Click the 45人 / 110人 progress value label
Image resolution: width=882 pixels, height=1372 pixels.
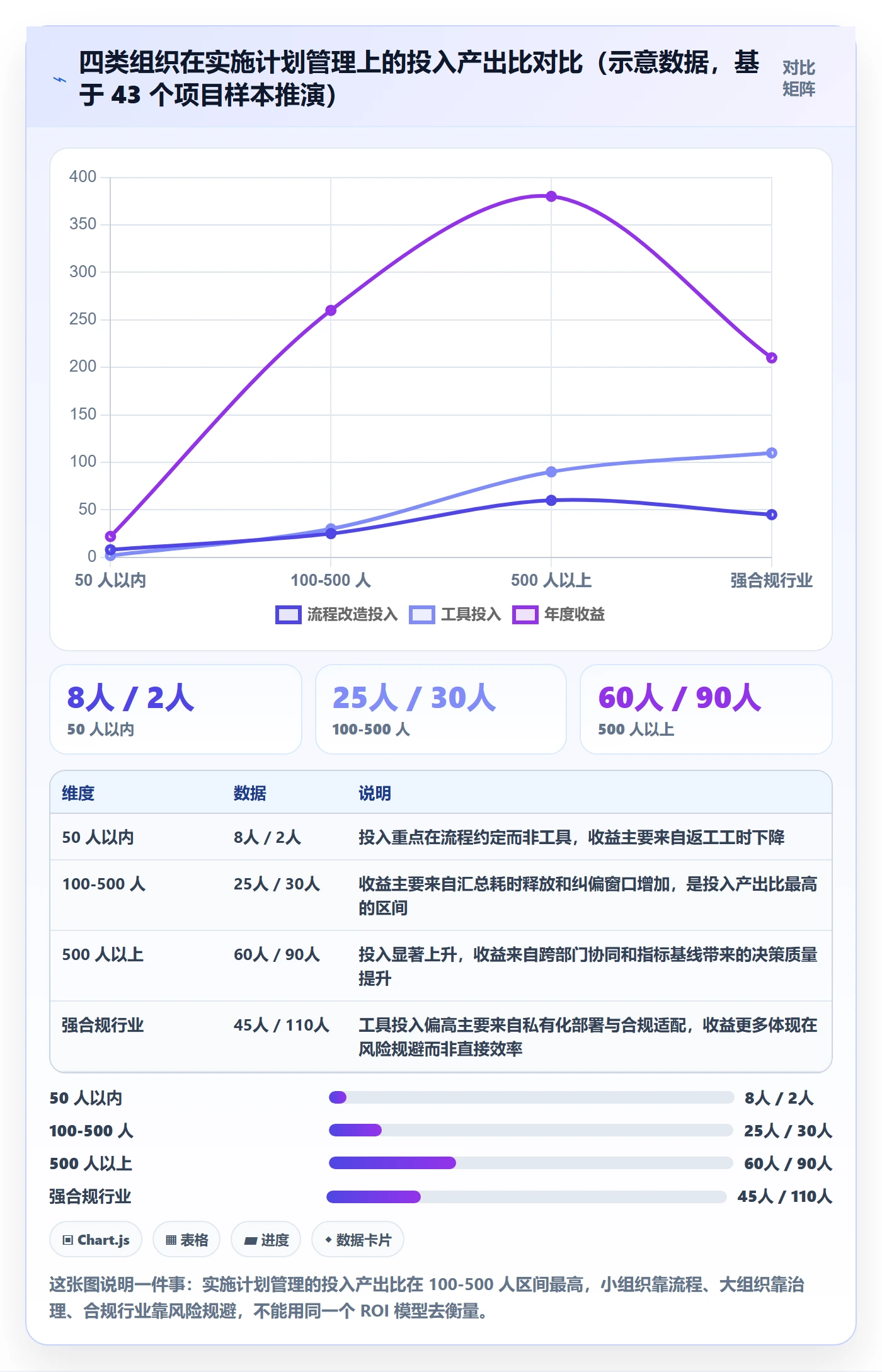(x=785, y=1196)
